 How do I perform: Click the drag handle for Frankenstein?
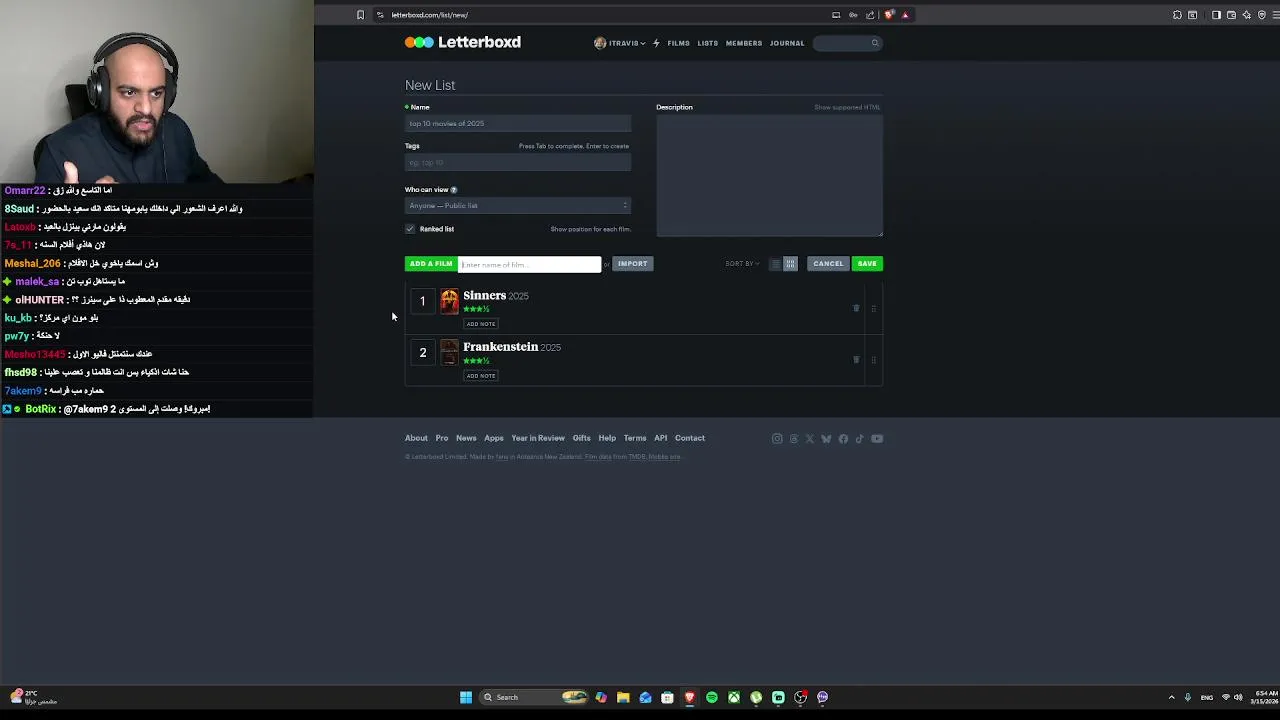point(874,359)
